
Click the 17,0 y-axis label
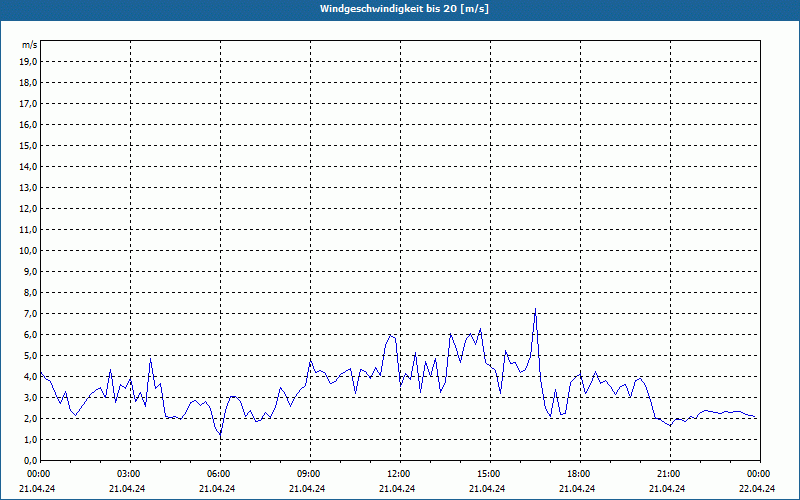[28, 104]
